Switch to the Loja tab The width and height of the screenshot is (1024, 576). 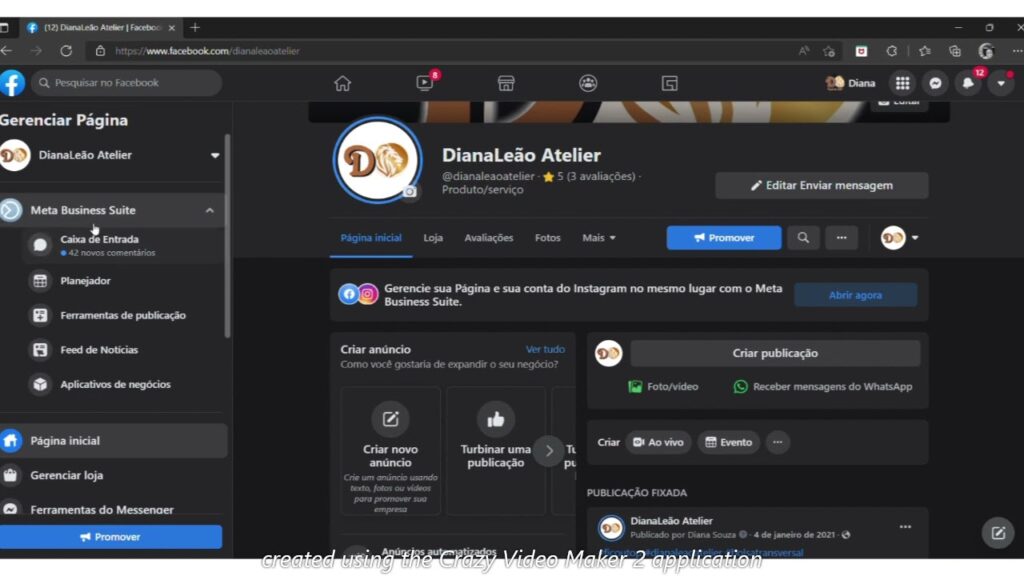[433, 238]
